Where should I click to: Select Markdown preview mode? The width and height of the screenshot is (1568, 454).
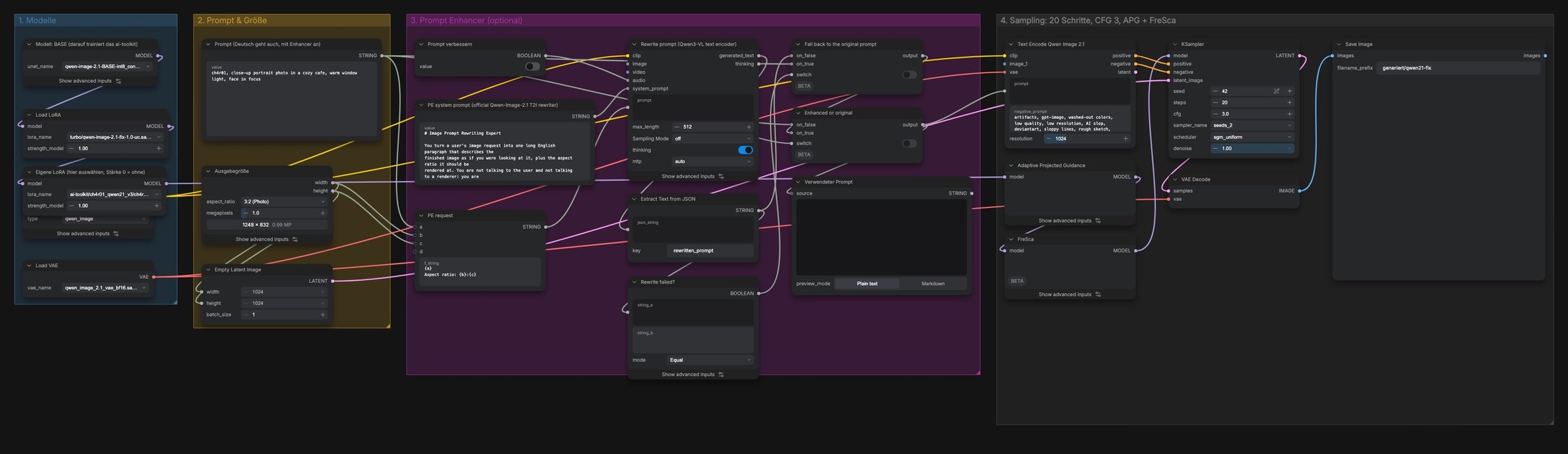(933, 284)
